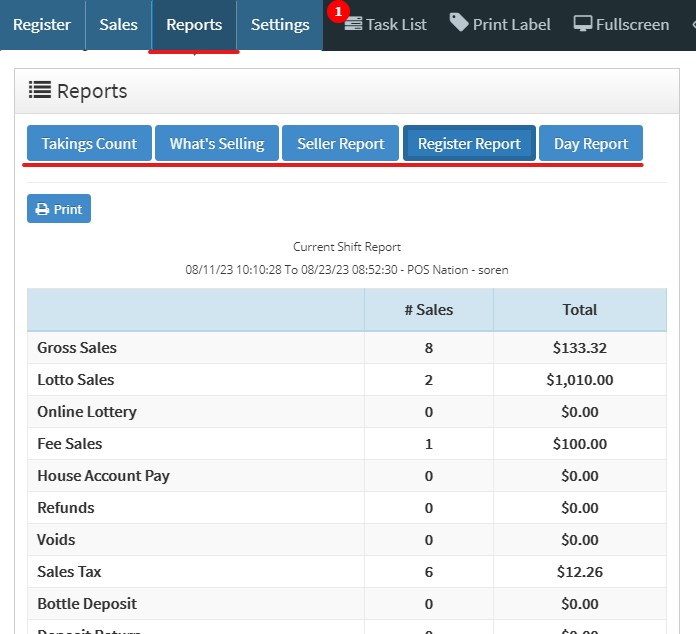Click the Reports panel heading text
696x634 pixels.
point(92,91)
